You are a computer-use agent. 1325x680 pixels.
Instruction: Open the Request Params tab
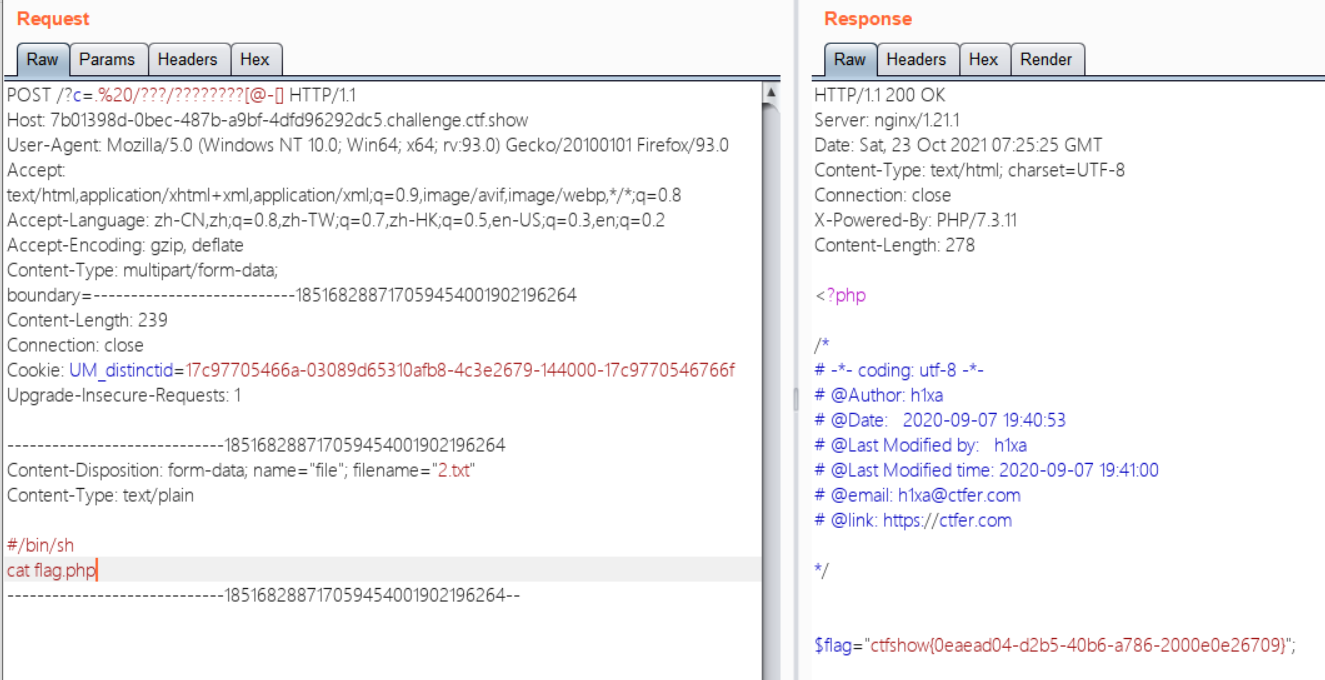click(x=107, y=59)
